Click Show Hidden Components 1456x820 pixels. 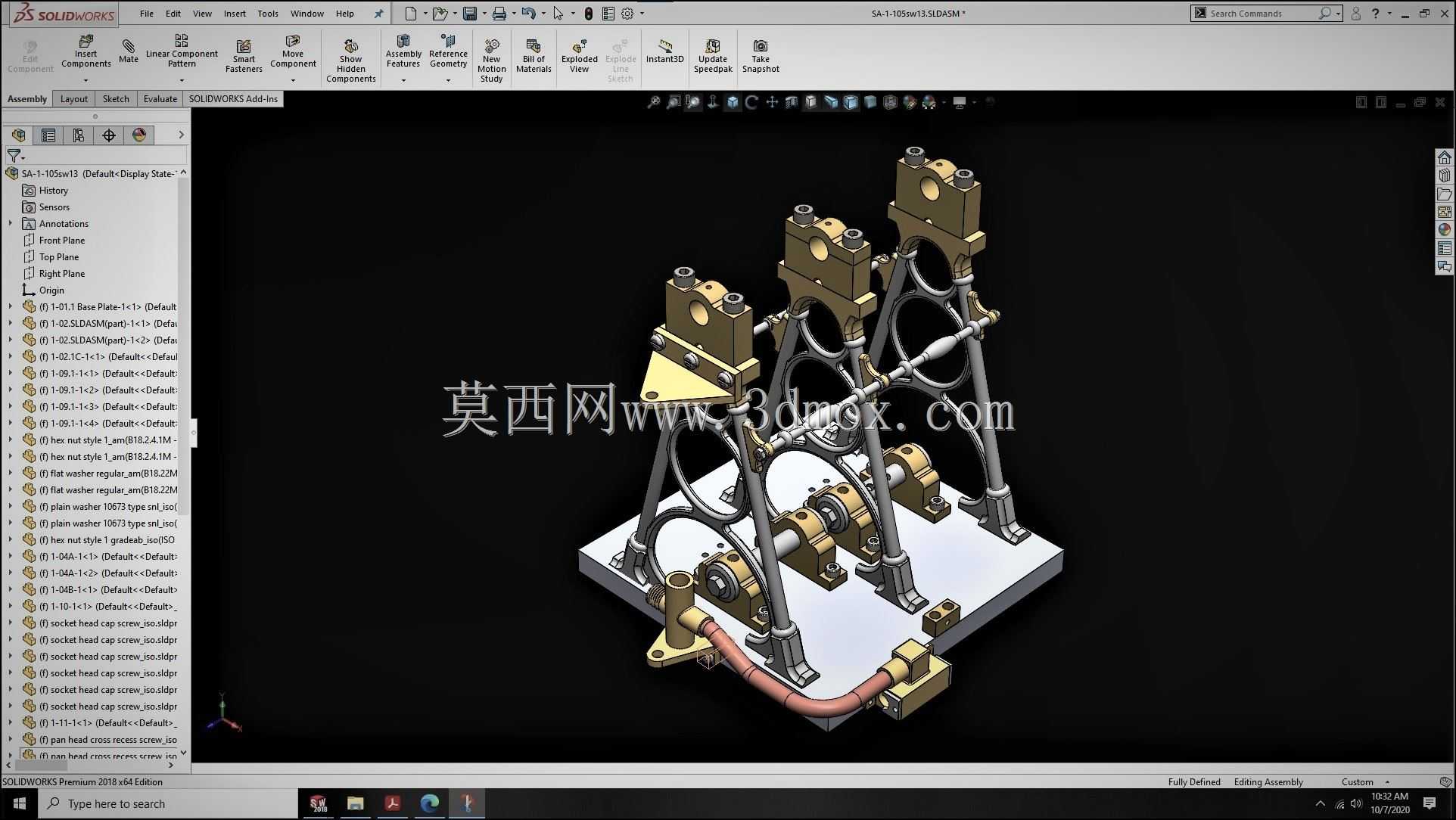350,61
